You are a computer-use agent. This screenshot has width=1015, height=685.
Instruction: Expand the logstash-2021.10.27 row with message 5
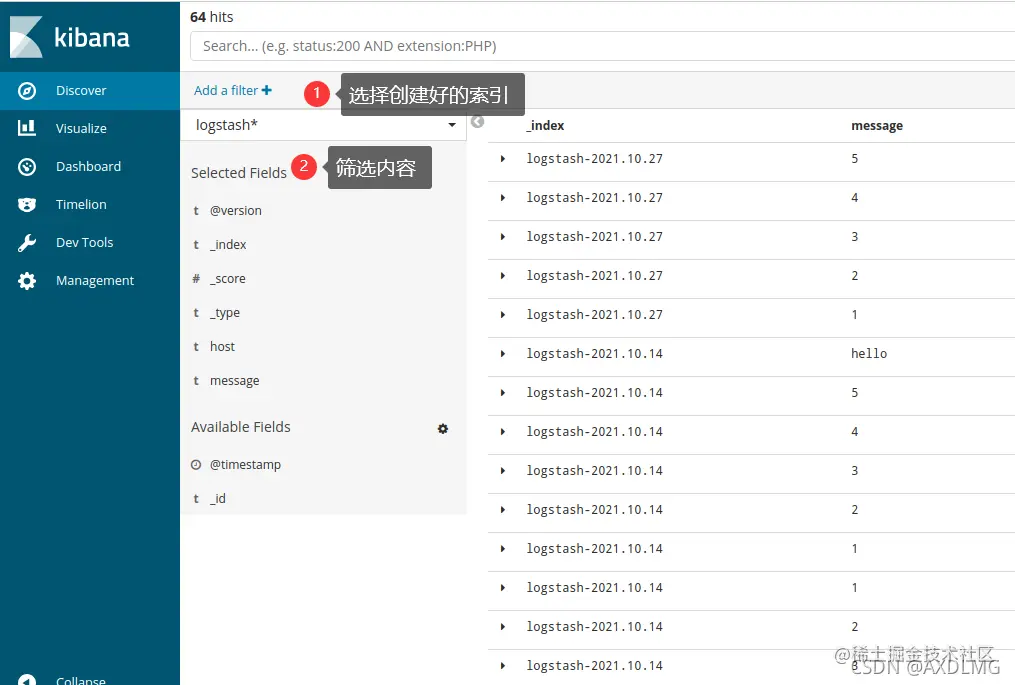click(x=502, y=159)
